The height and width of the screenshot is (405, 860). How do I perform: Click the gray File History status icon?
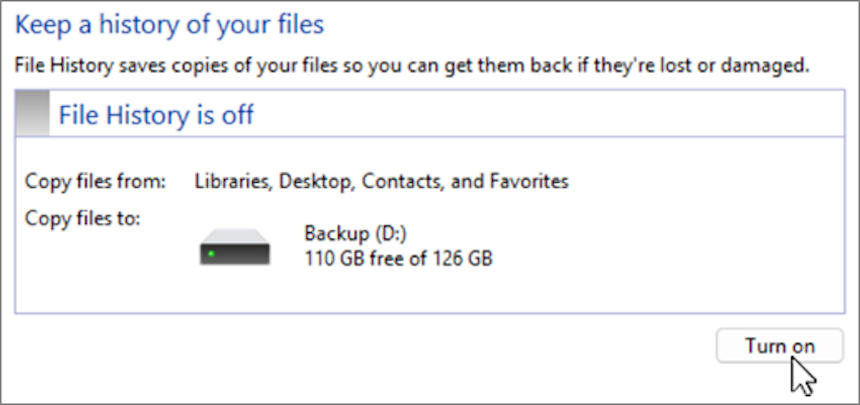point(32,113)
